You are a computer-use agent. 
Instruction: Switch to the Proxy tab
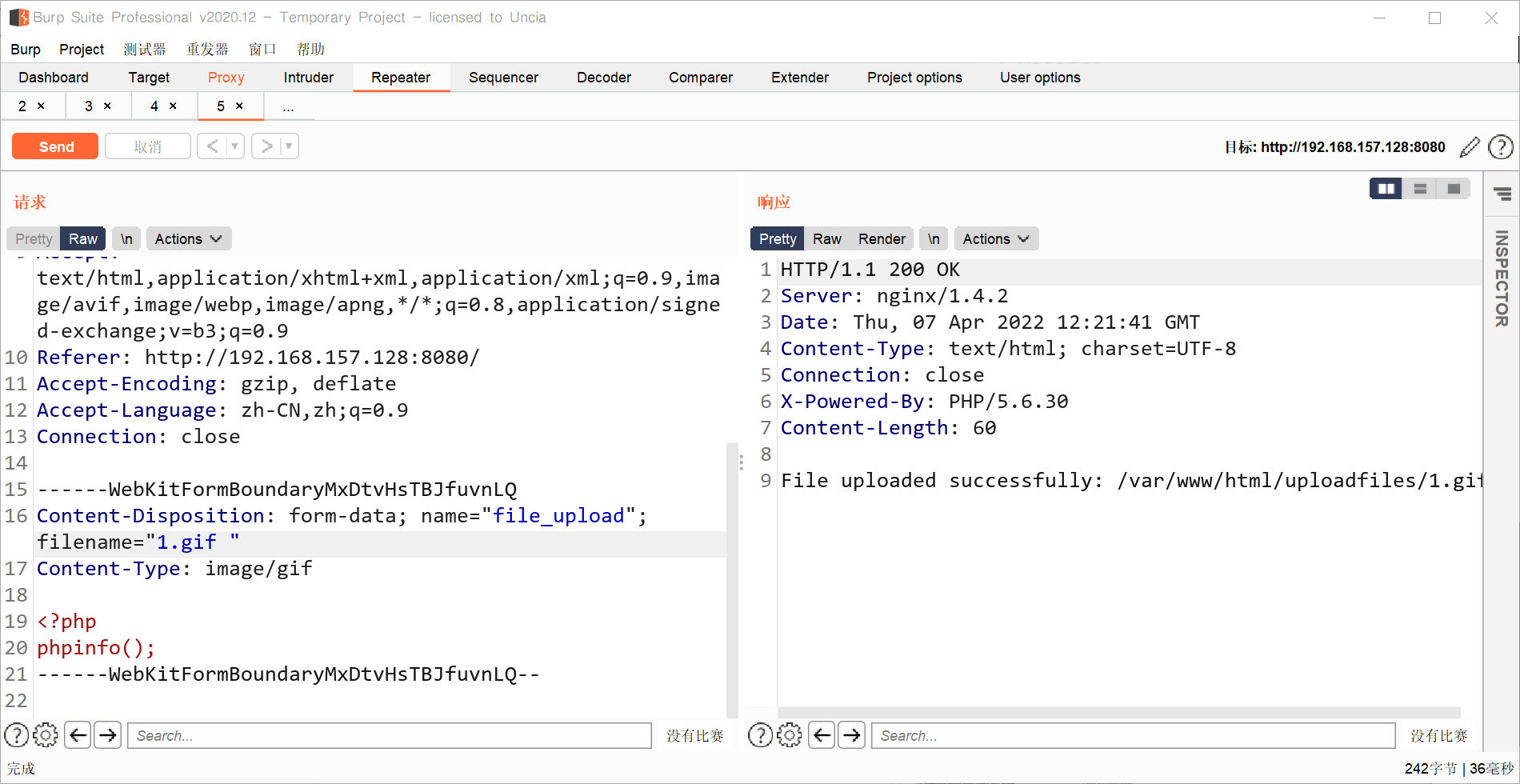click(226, 78)
